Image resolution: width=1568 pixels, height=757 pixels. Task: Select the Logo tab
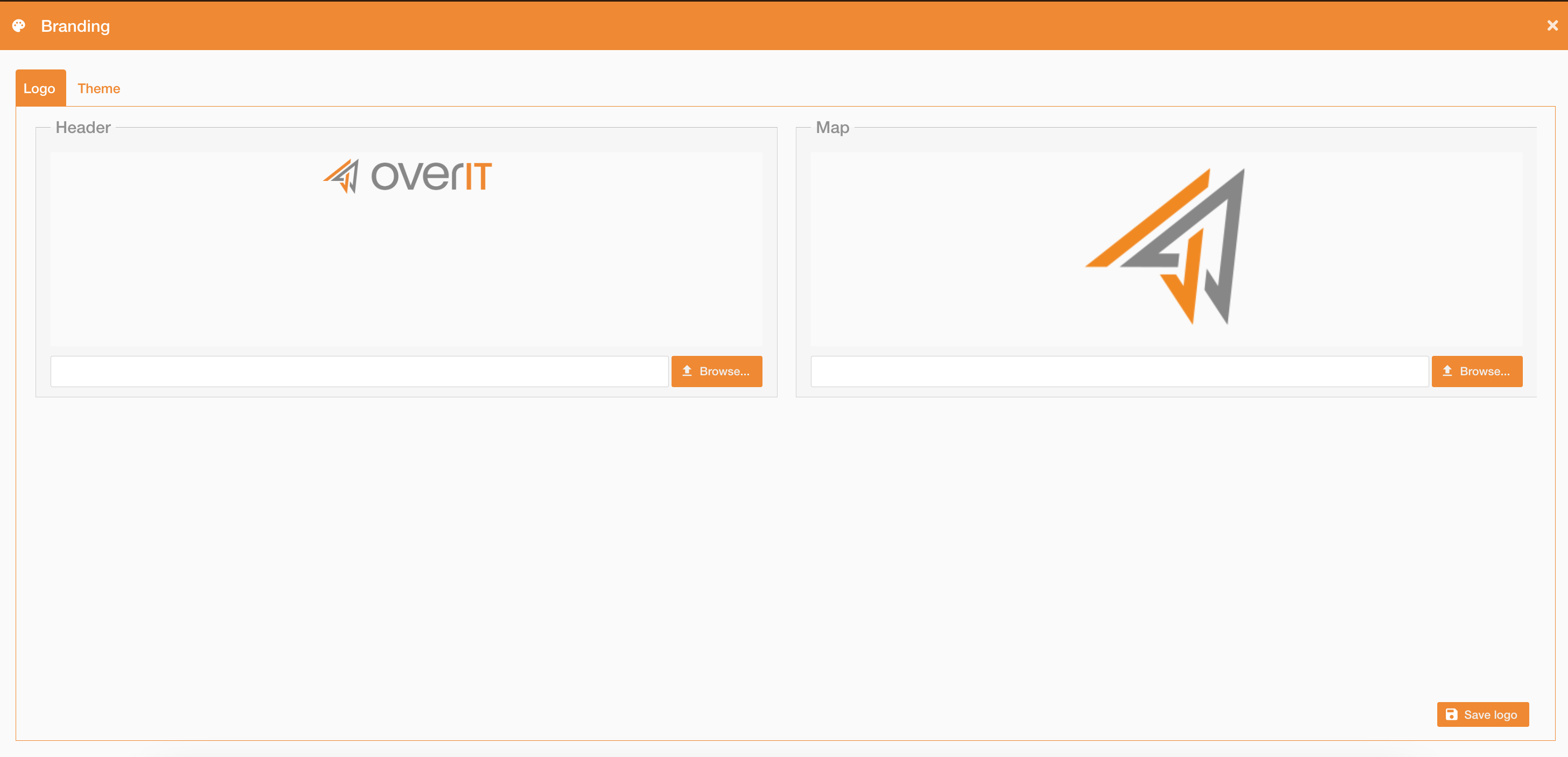tap(40, 88)
